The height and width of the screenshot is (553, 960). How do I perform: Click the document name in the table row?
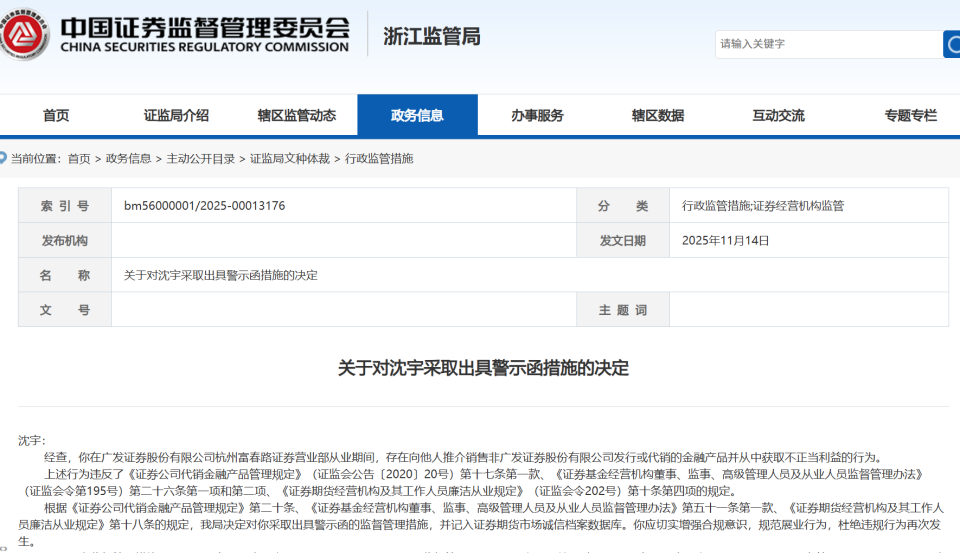220,276
